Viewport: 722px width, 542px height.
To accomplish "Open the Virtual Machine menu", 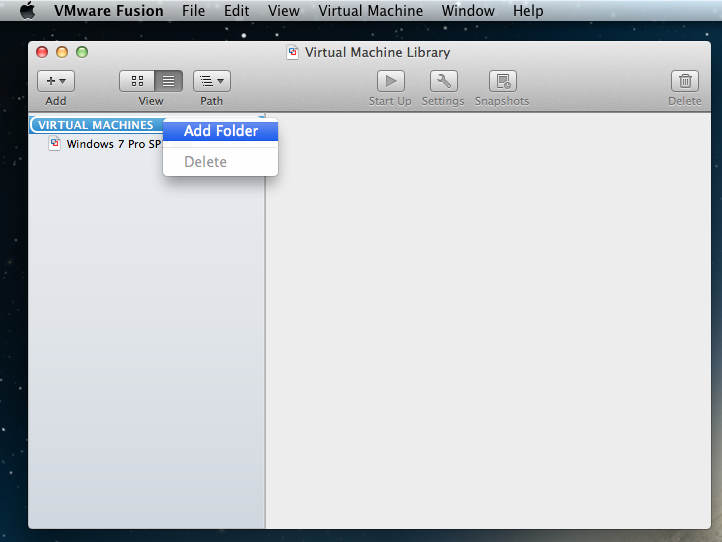I will point(370,11).
